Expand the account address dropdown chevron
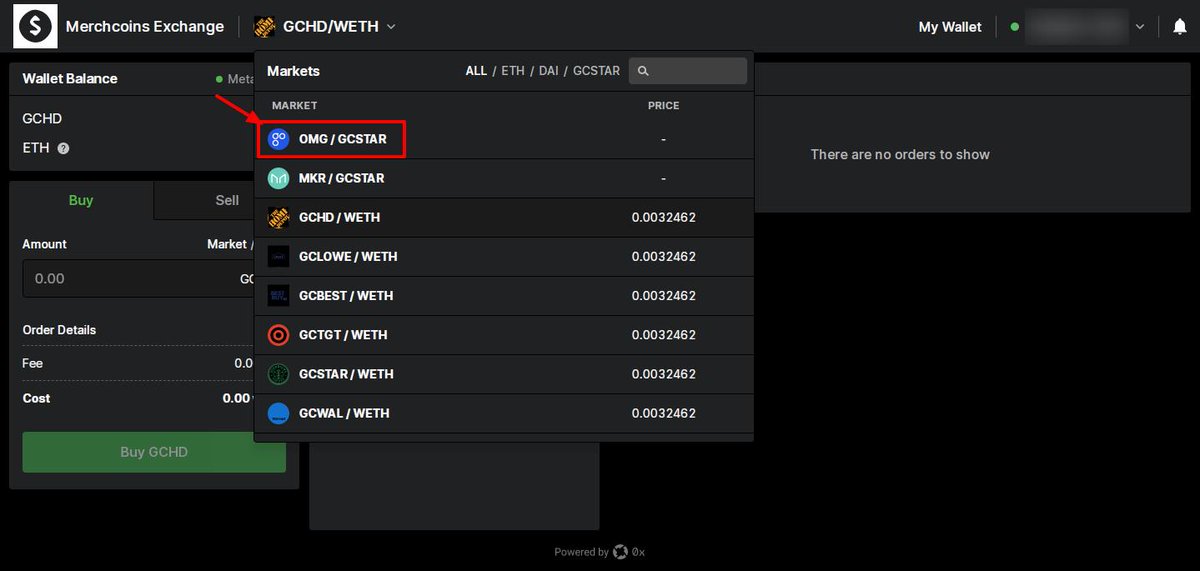The width and height of the screenshot is (1200, 571). tap(1140, 27)
